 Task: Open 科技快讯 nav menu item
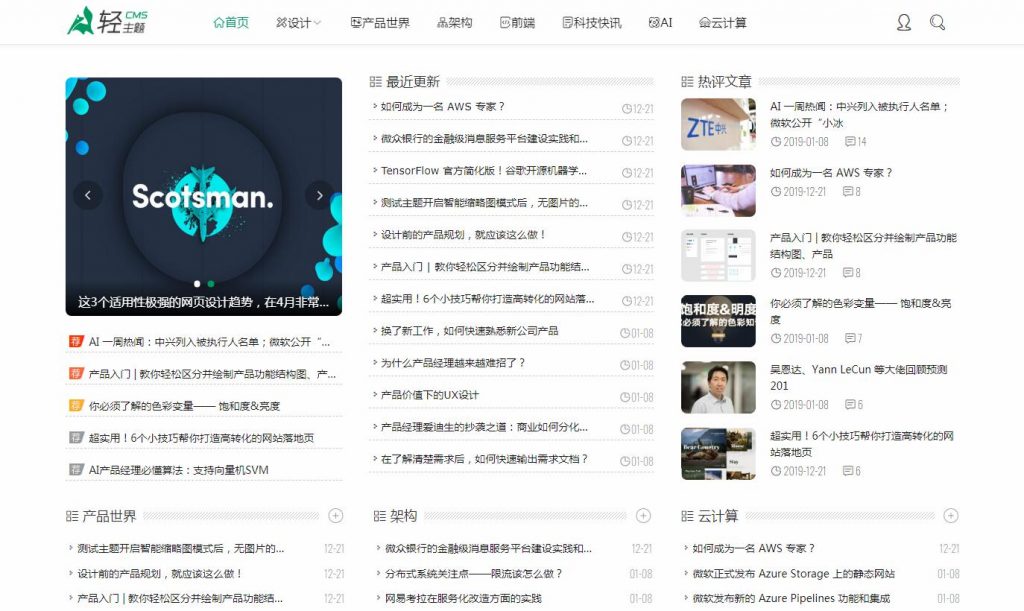[x=592, y=23]
